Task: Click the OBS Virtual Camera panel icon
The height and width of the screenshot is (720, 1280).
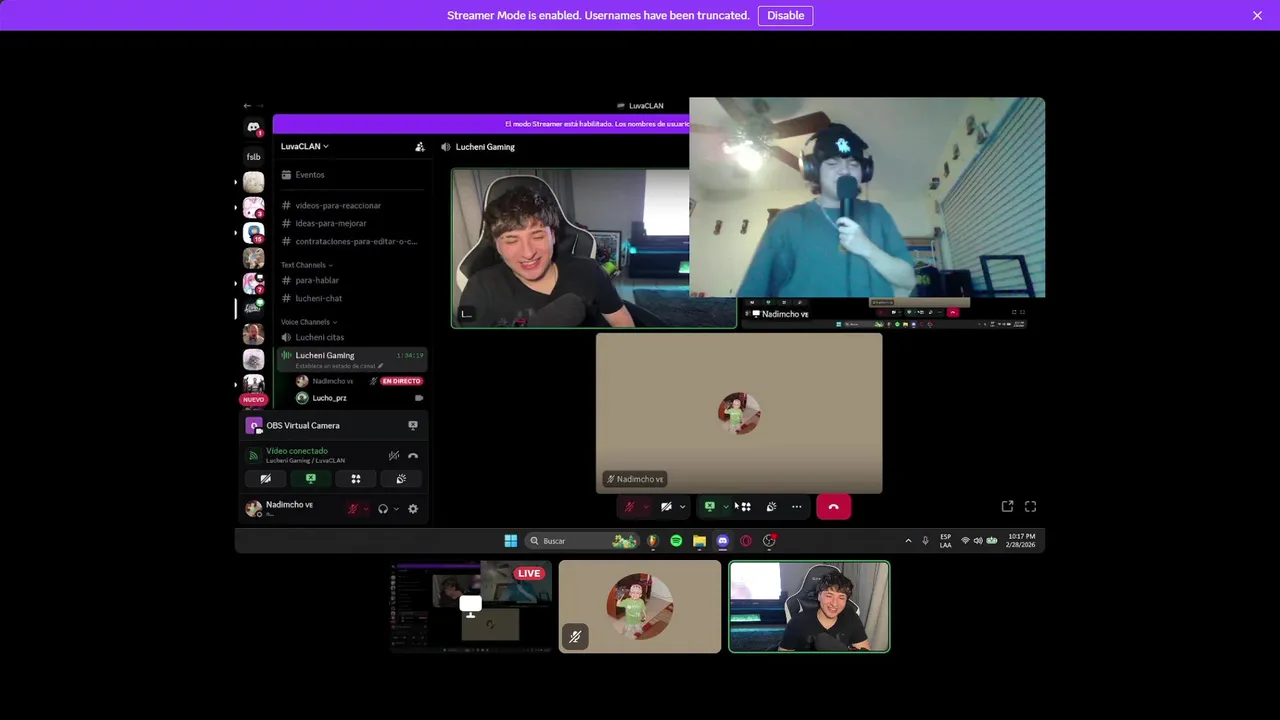Action: pos(254,425)
